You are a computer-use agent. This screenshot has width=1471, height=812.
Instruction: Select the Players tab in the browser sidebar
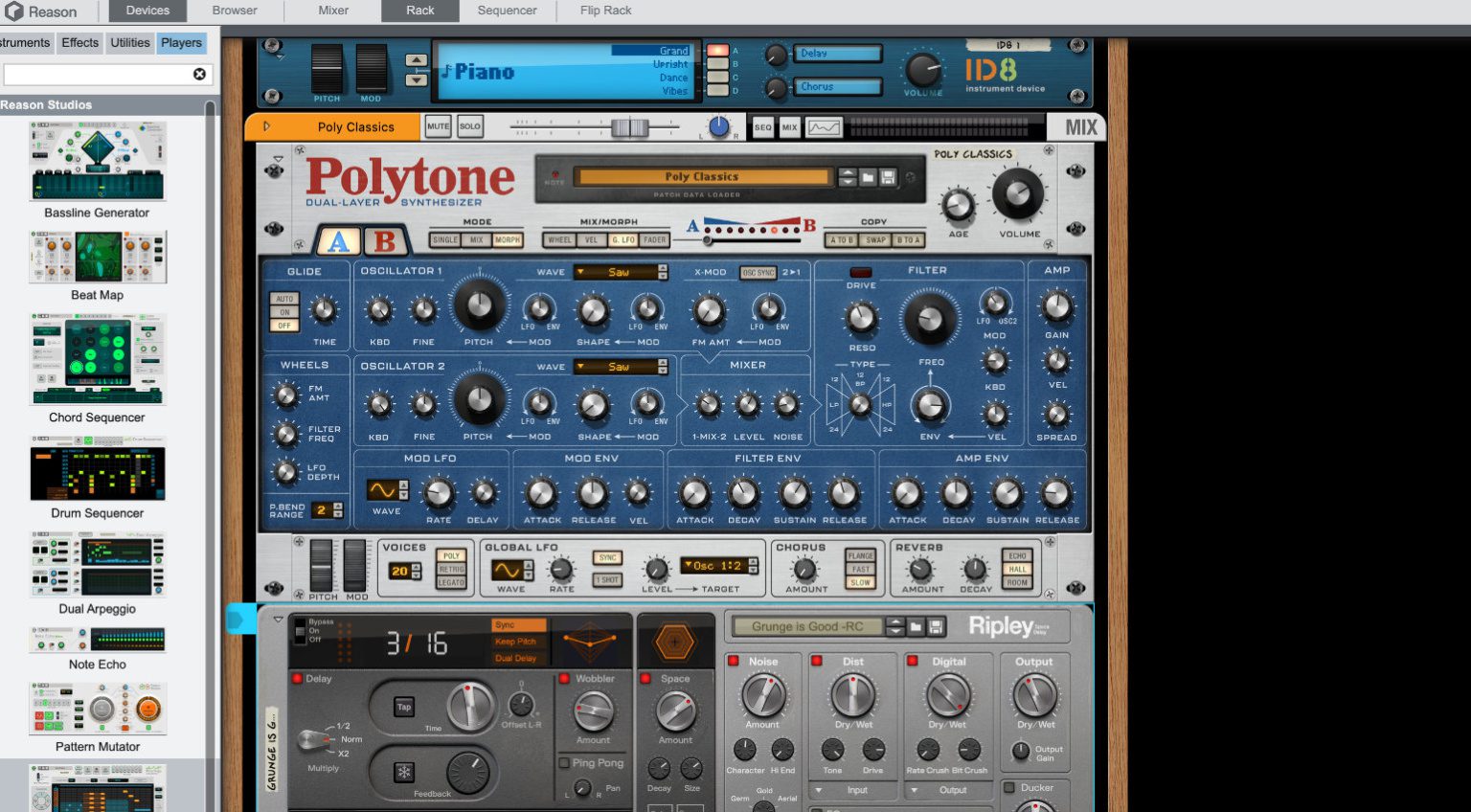pyautogui.click(x=181, y=42)
